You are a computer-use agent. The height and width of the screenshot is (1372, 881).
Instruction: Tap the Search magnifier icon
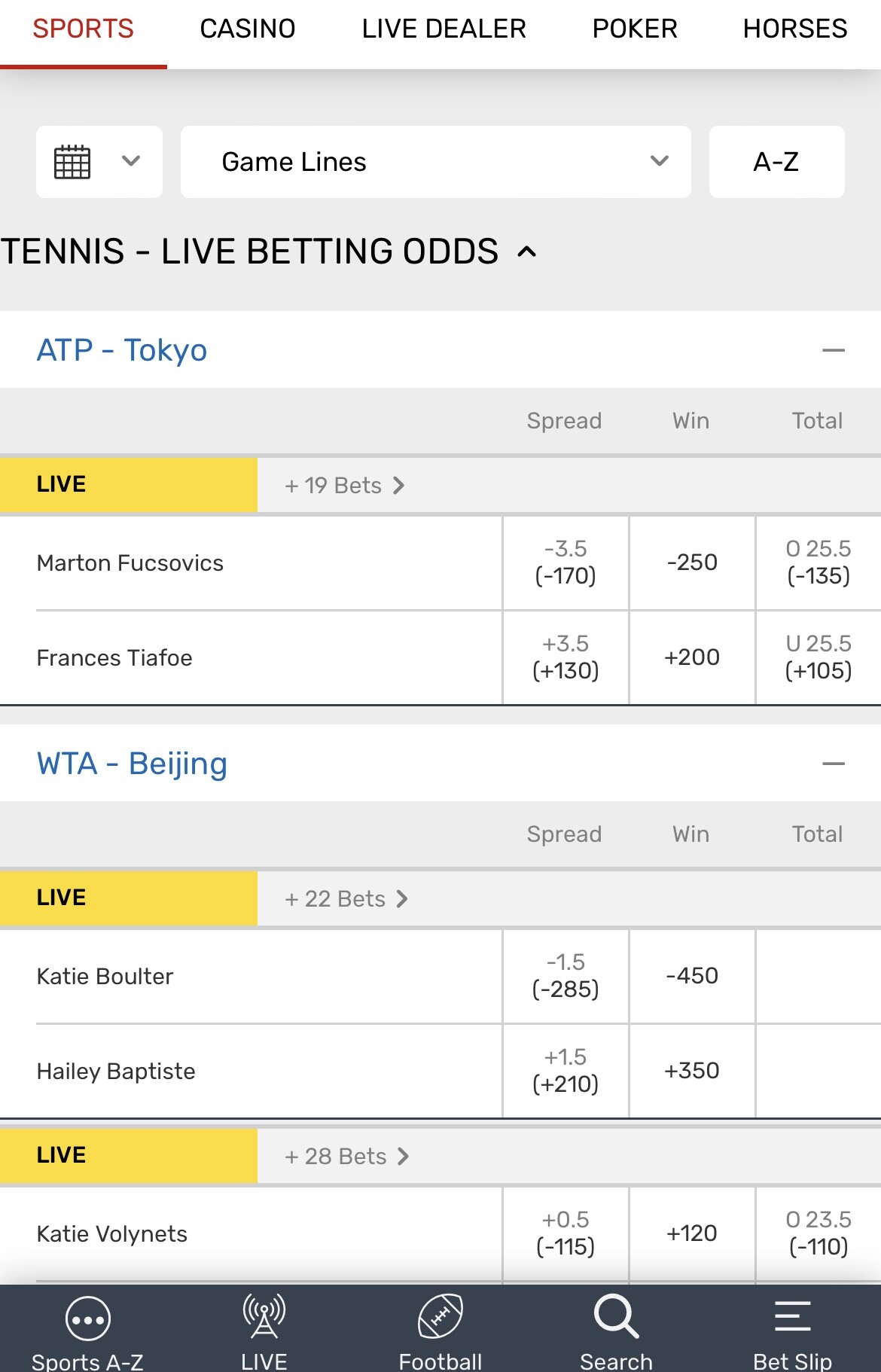(616, 1317)
